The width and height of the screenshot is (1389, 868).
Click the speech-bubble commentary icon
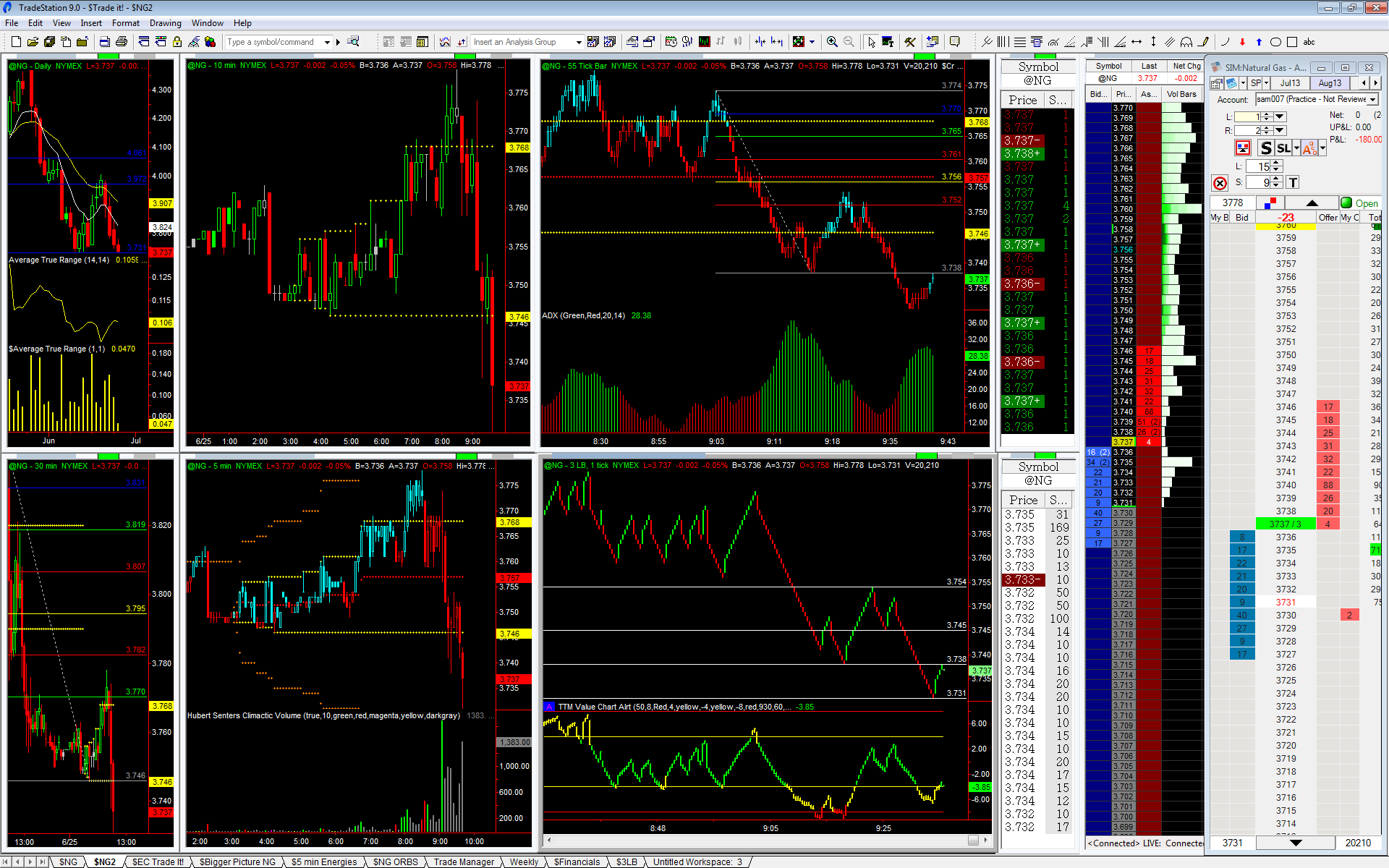click(954, 42)
